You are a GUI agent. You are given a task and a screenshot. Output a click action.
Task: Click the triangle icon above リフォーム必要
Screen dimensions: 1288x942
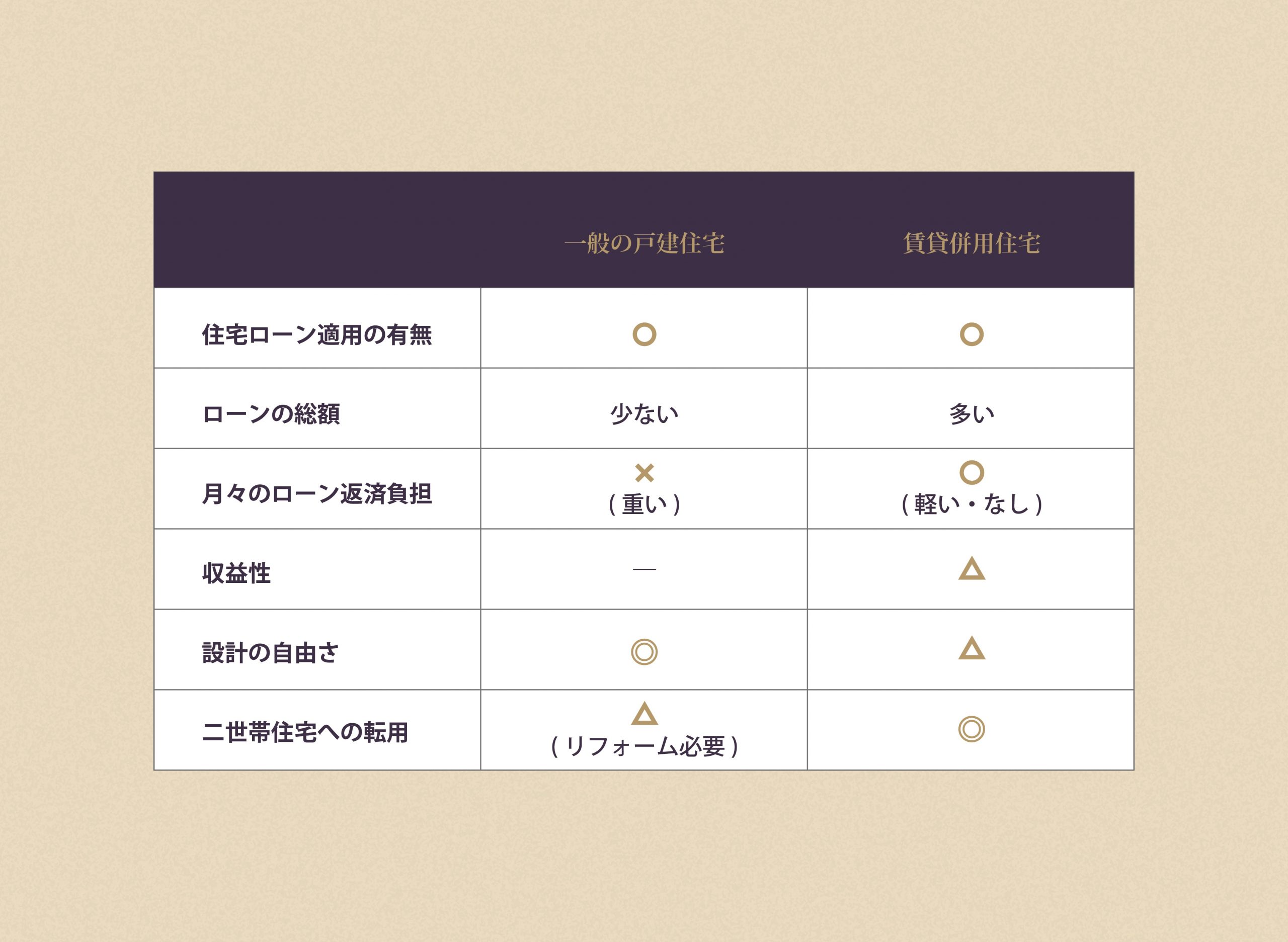(x=645, y=713)
